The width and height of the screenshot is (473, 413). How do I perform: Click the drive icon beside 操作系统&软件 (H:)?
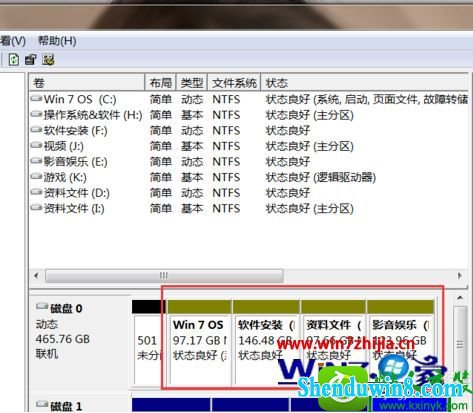click(x=36, y=114)
